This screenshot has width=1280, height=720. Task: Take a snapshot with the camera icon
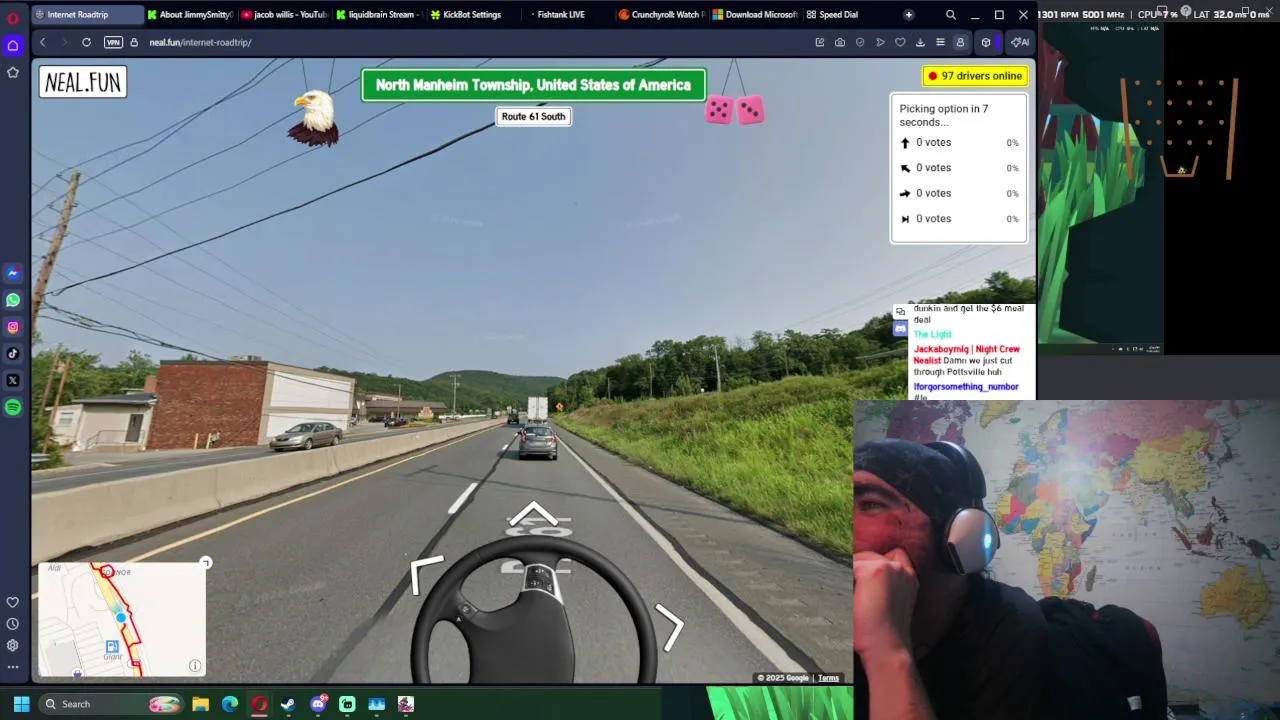(840, 42)
